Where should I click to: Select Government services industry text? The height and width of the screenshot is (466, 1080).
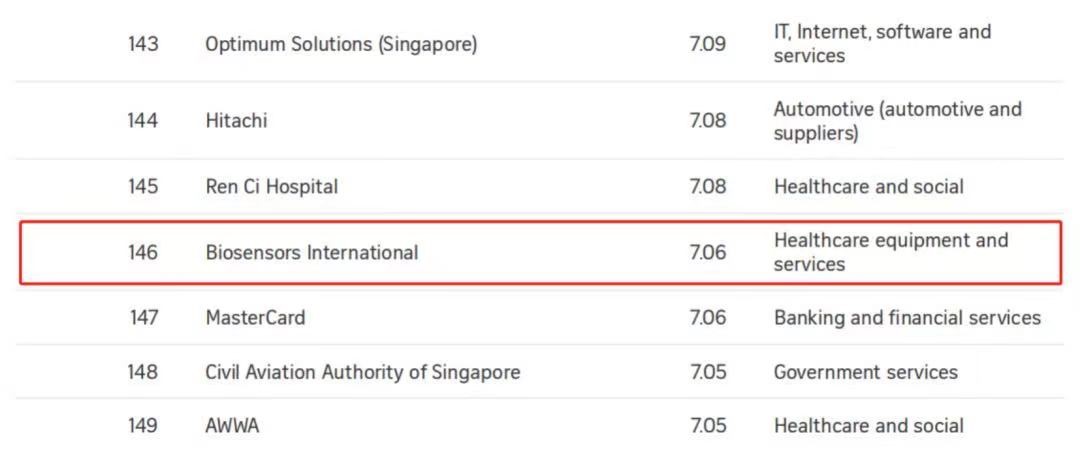pos(865,372)
